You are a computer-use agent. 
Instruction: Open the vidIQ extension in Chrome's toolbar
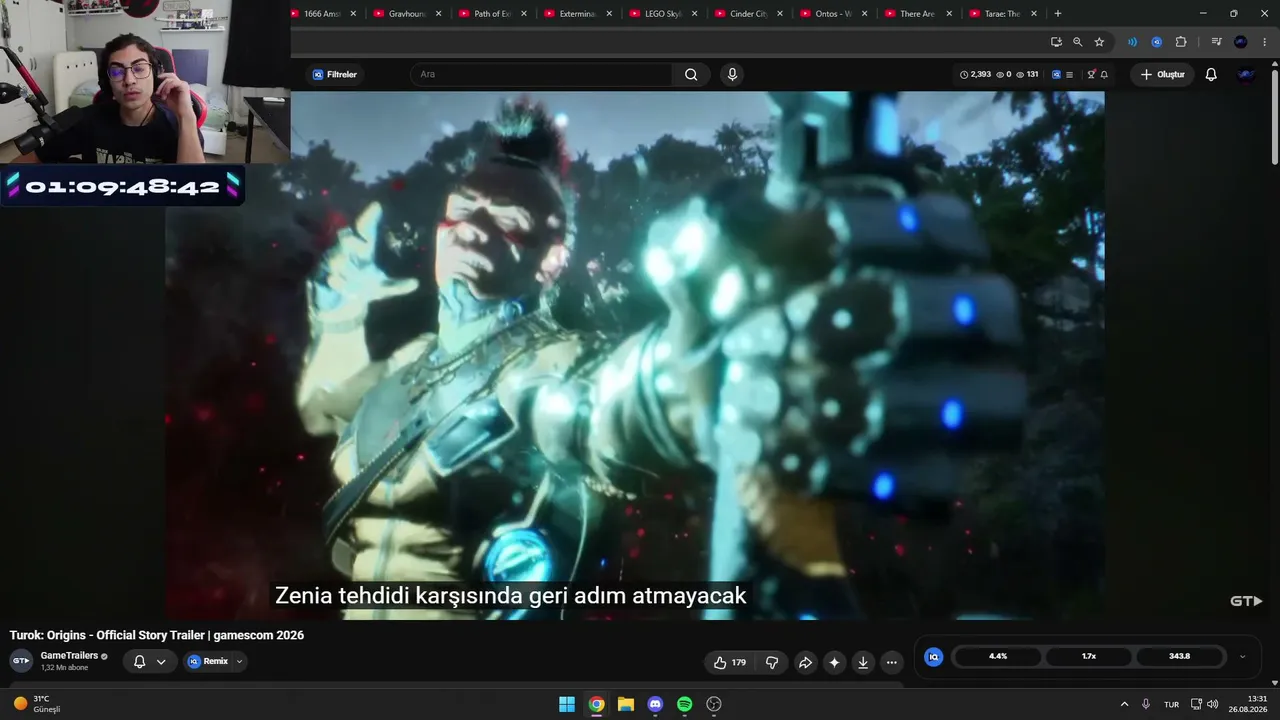coord(1157,42)
